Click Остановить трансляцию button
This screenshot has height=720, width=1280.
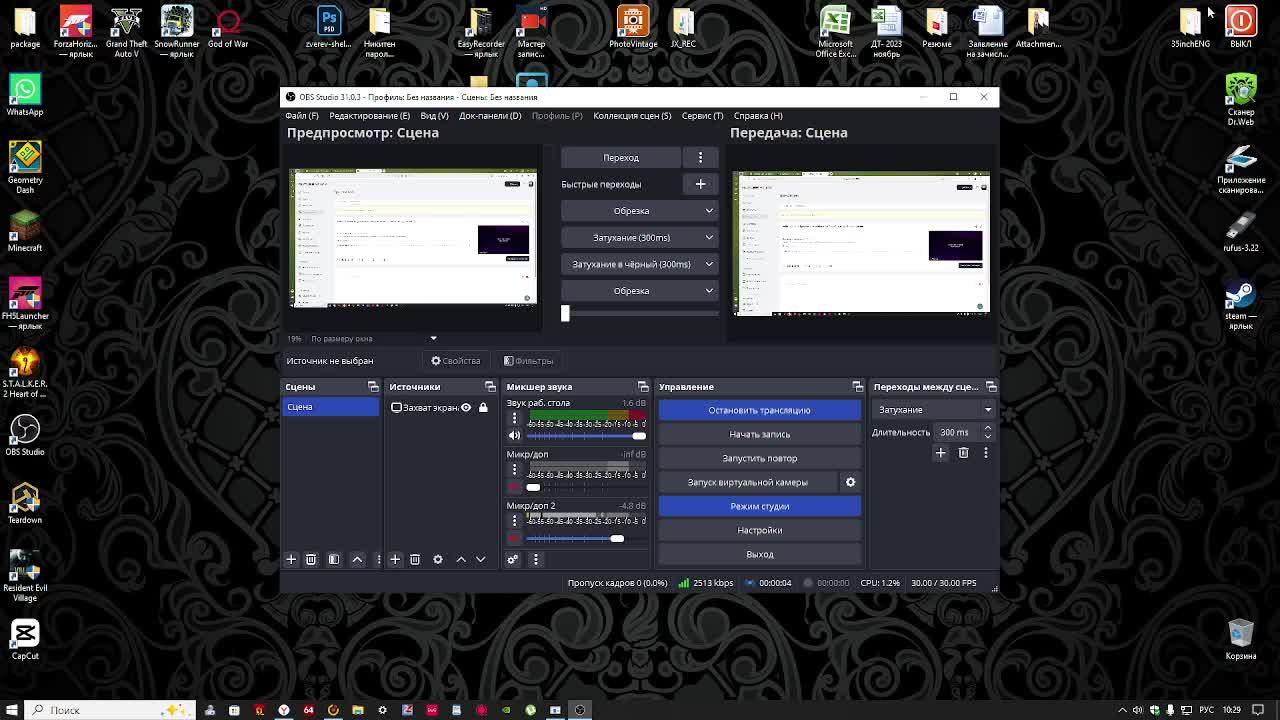pyautogui.click(x=760, y=410)
